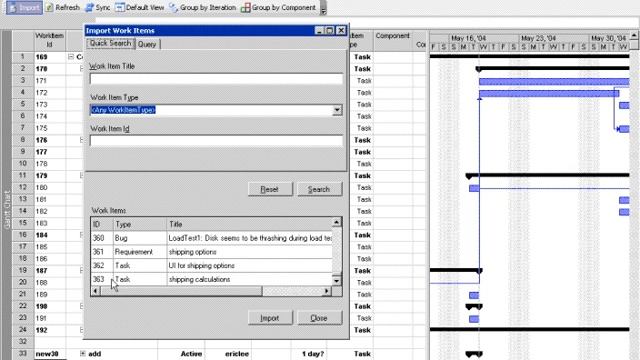This screenshot has height=360, width=640.
Task: Click the Work Items horizontal scrollbar thumb
Action: click(x=181, y=291)
